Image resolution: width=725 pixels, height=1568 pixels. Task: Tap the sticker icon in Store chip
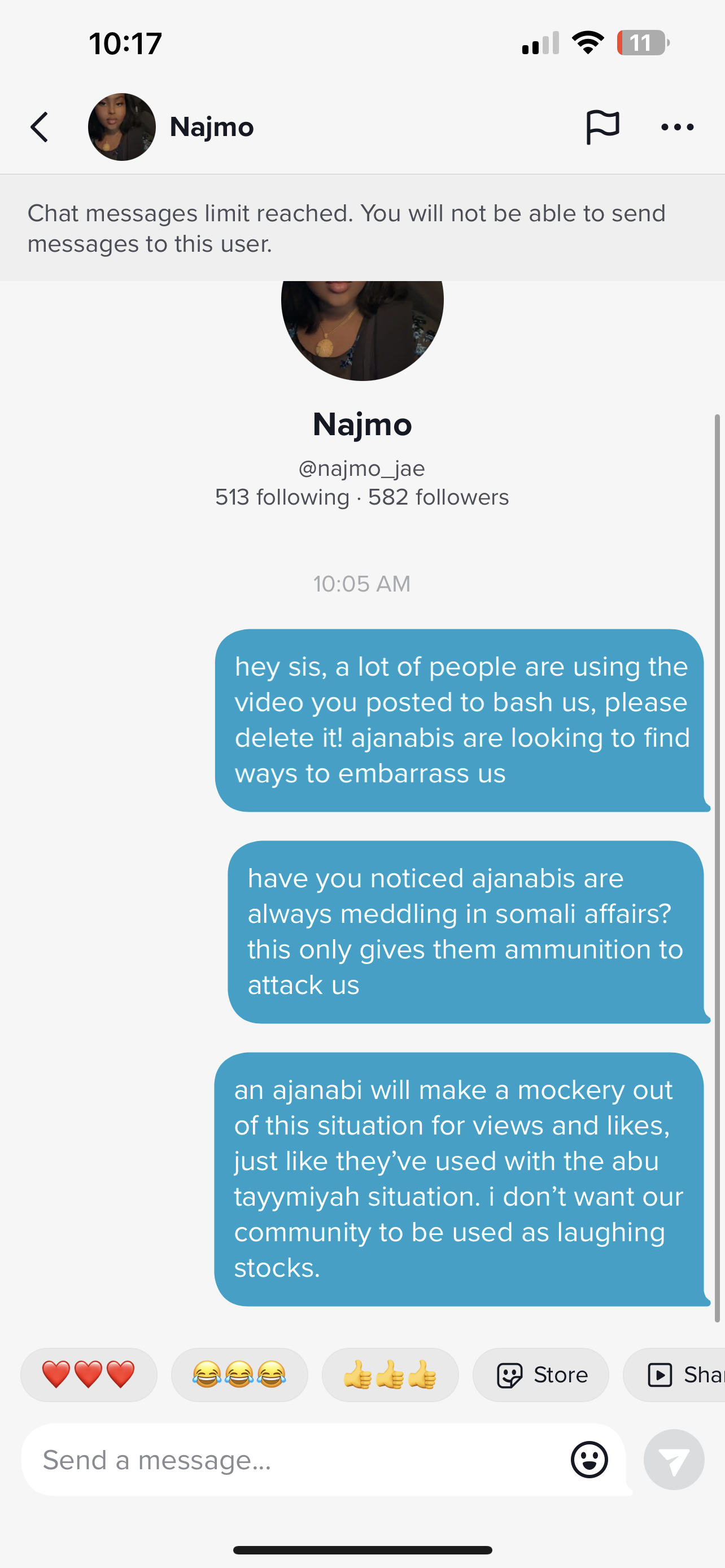pyautogui.click(x=509, y=1375)
